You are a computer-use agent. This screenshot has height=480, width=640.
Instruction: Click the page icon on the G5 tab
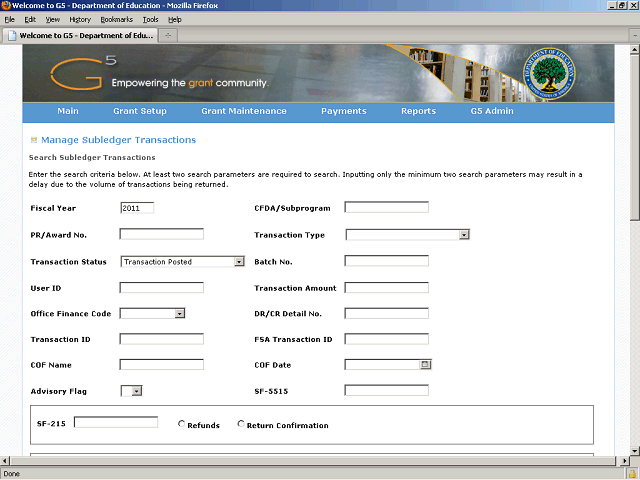(12, 36)
